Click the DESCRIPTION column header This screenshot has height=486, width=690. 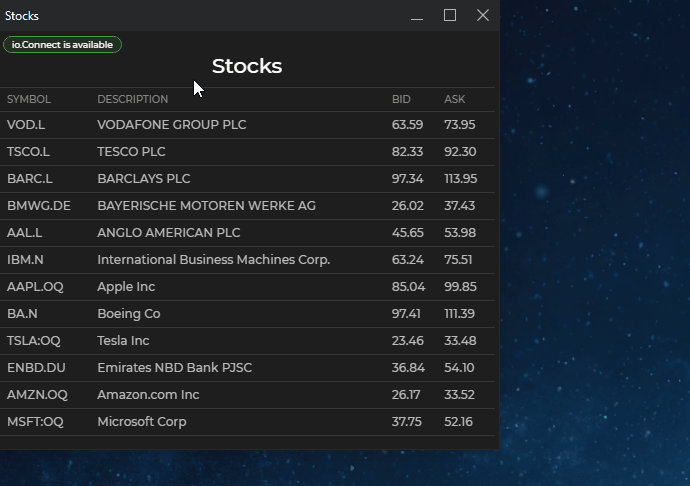coord(132,99)
